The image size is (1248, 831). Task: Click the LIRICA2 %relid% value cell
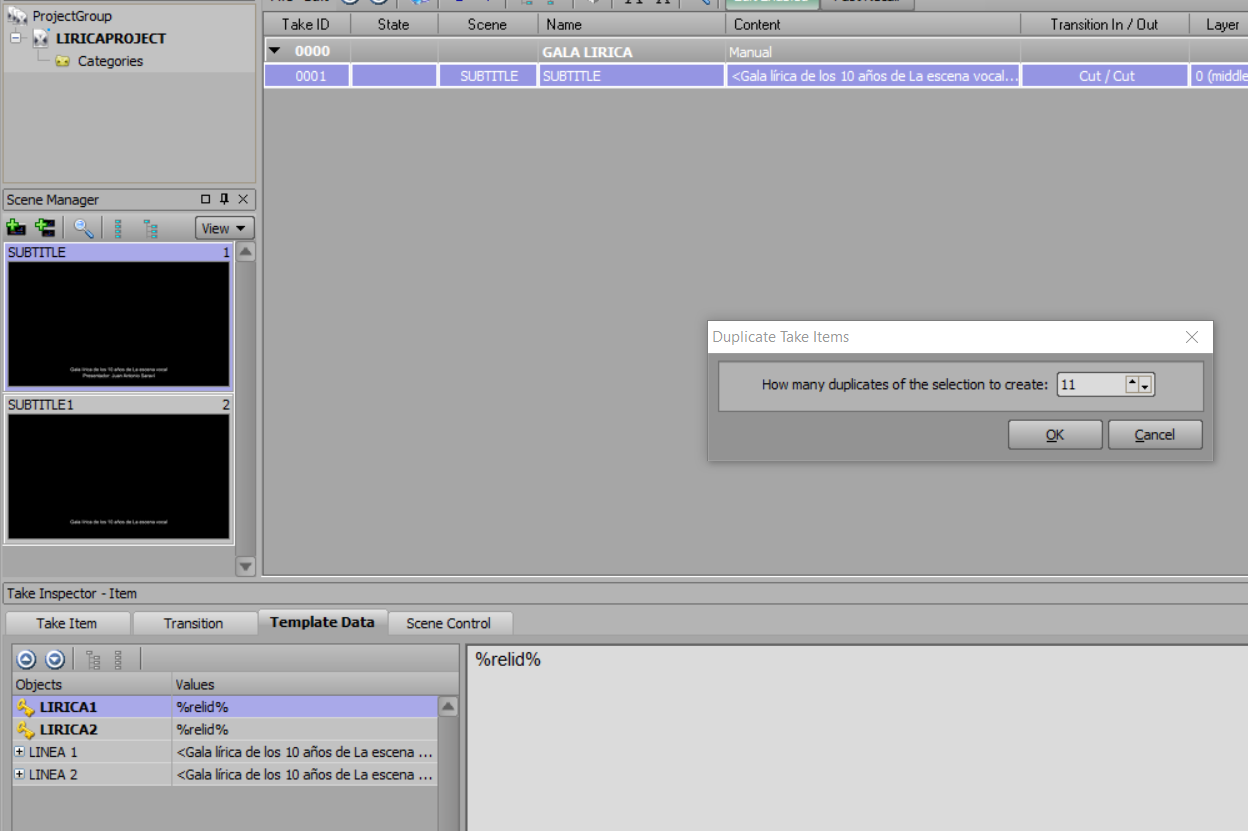[305, 729]
